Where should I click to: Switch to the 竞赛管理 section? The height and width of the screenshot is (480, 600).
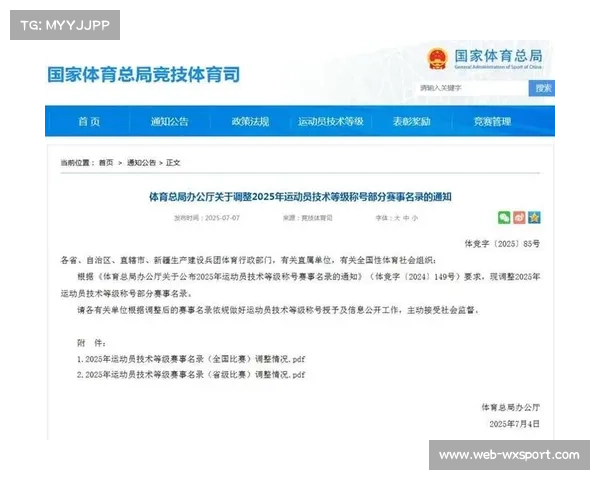tap(492, 122)
